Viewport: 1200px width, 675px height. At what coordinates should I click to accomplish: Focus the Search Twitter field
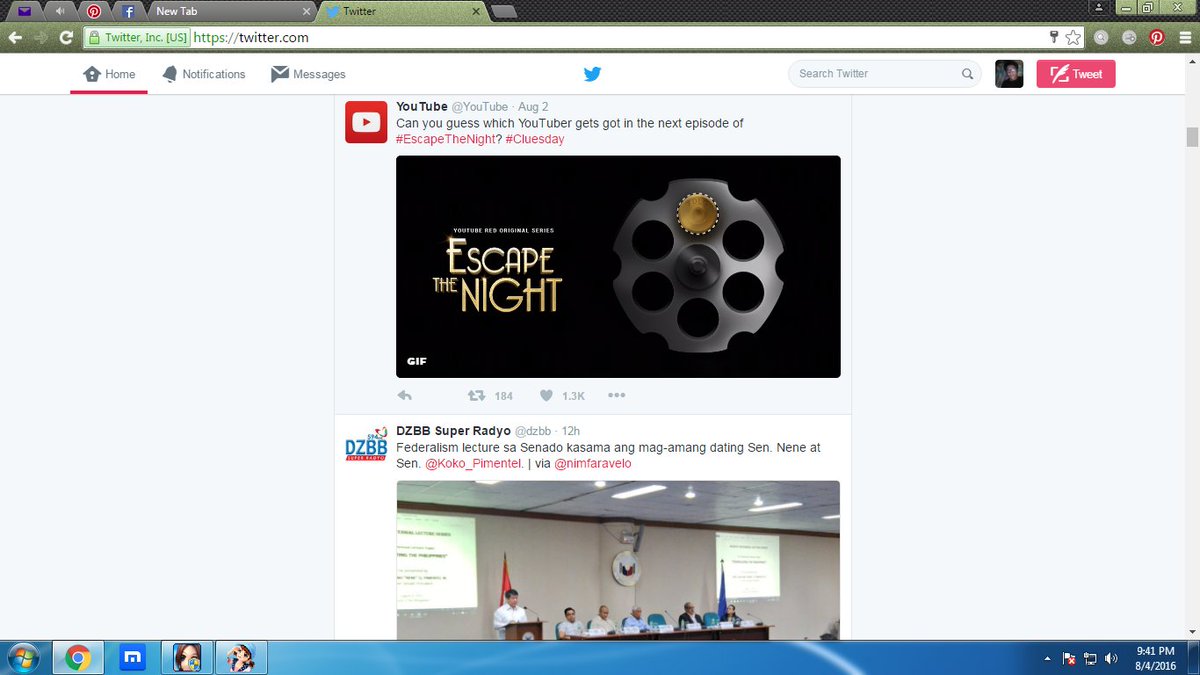(x=885, y=73)
